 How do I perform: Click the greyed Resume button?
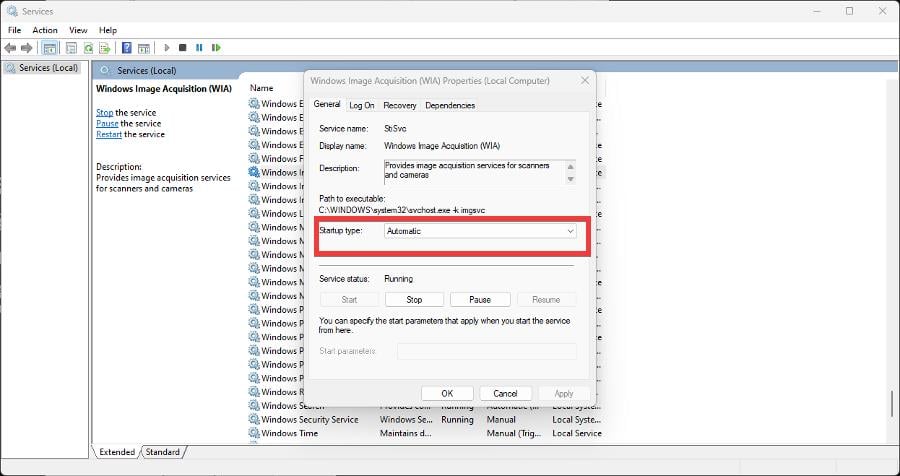pos(546,300)
